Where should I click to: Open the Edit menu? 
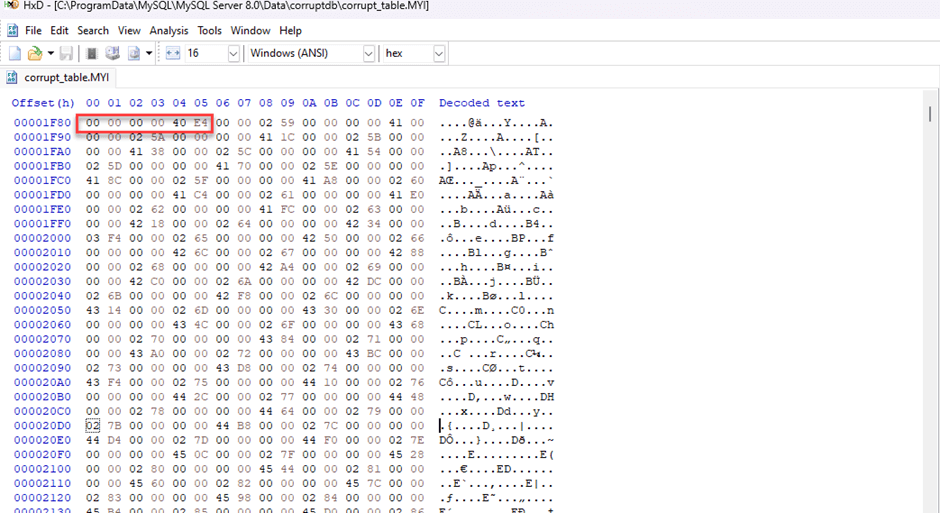tap(59, 31)
